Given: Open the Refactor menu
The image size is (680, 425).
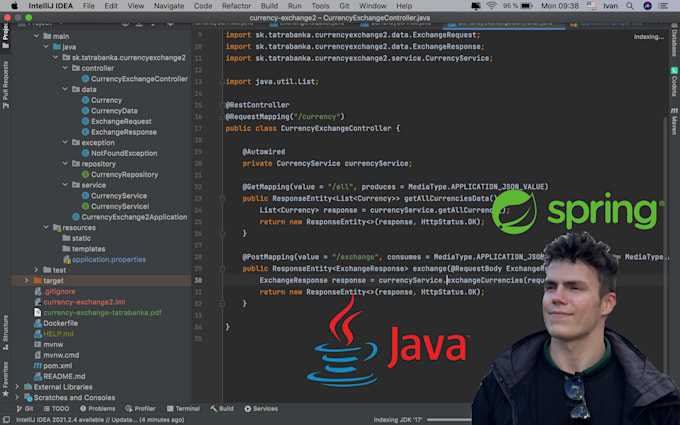Looking at the screenshot, I should click(x=236, y=6).
